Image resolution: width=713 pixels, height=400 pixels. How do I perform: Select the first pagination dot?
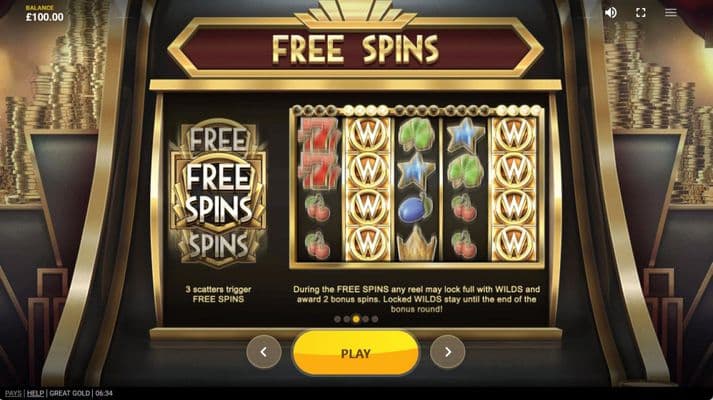point(337,319)
